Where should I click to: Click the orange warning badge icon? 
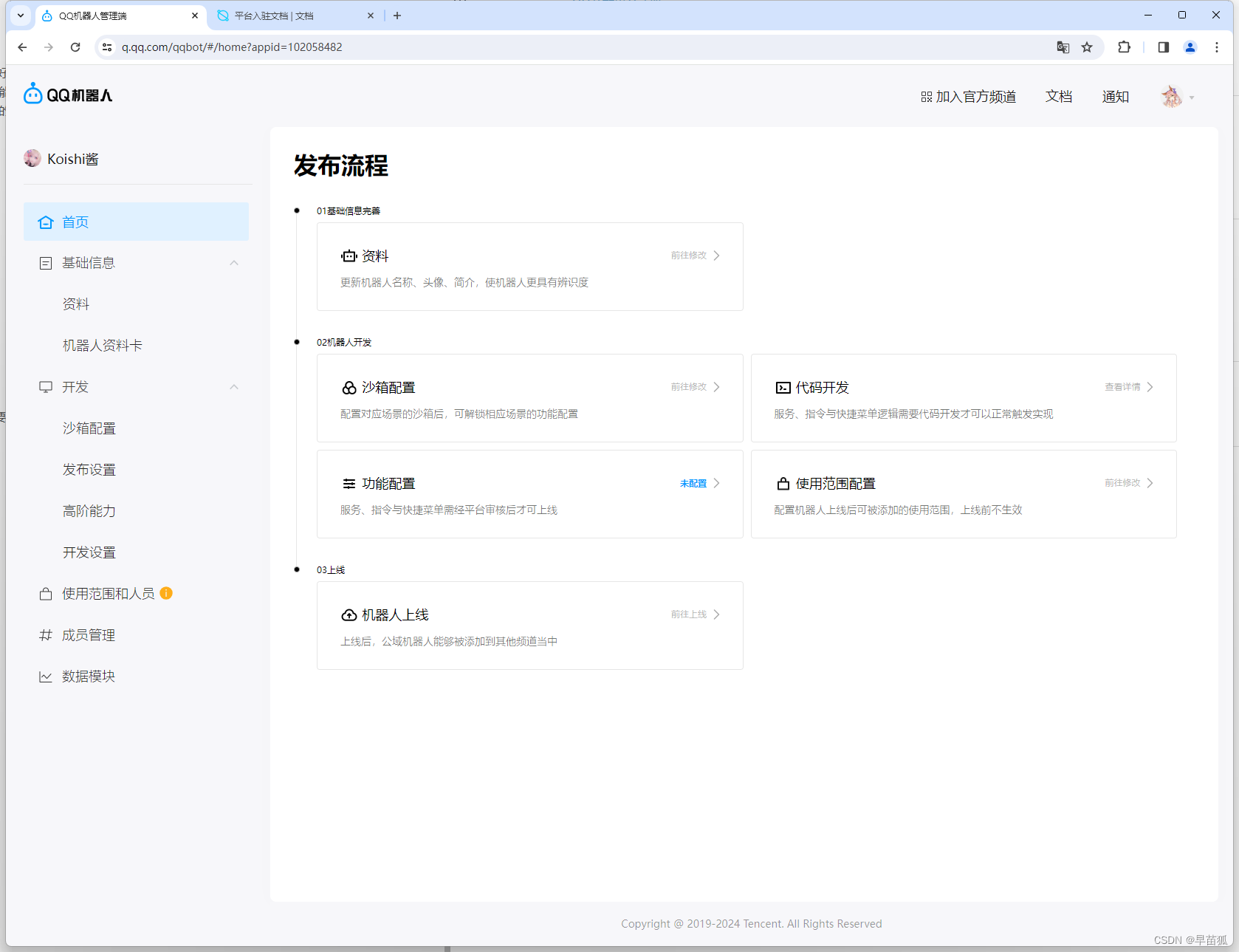tap(166, 593)
